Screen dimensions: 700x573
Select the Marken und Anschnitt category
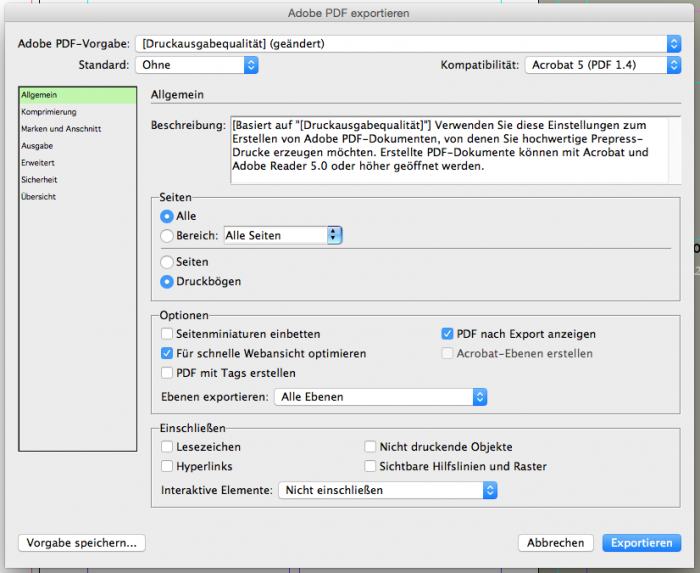tap(78, 129)
